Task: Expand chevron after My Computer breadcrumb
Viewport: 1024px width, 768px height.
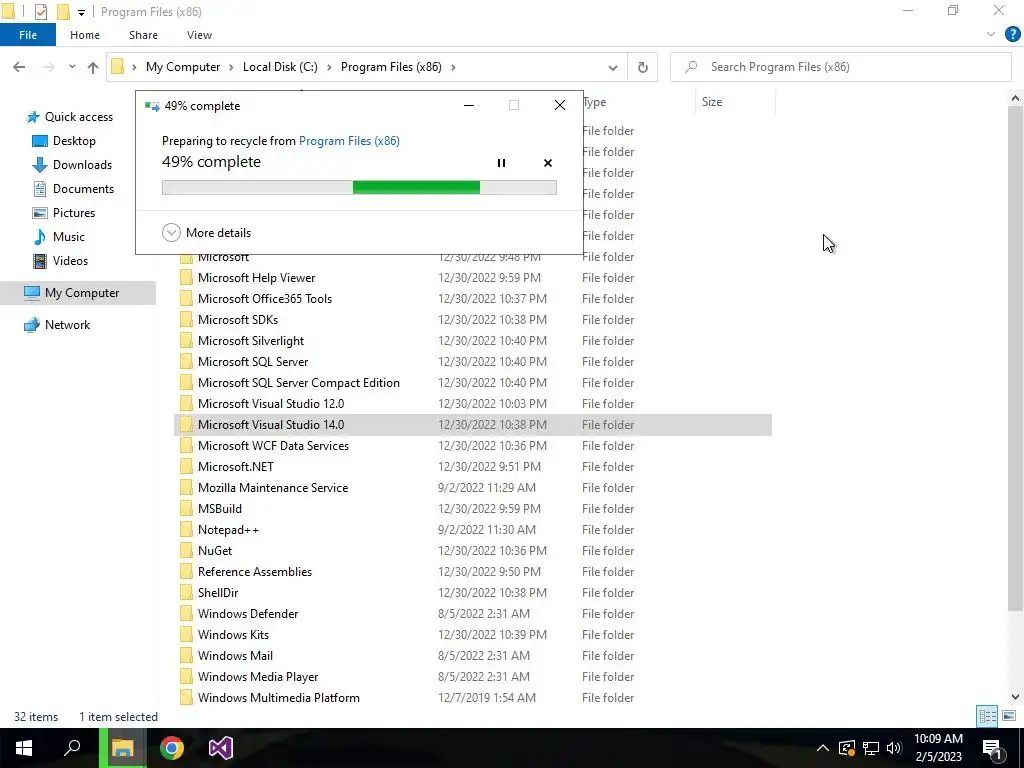Action: 232,67
